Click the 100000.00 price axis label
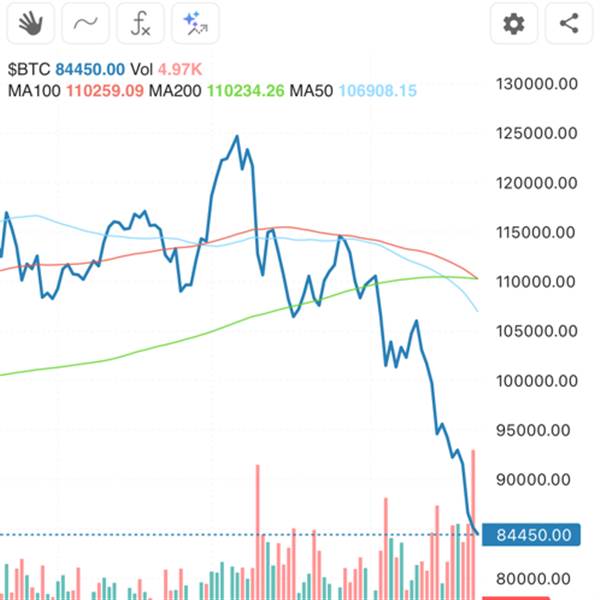This screenshot has height=600, width=600. point(536,381)
